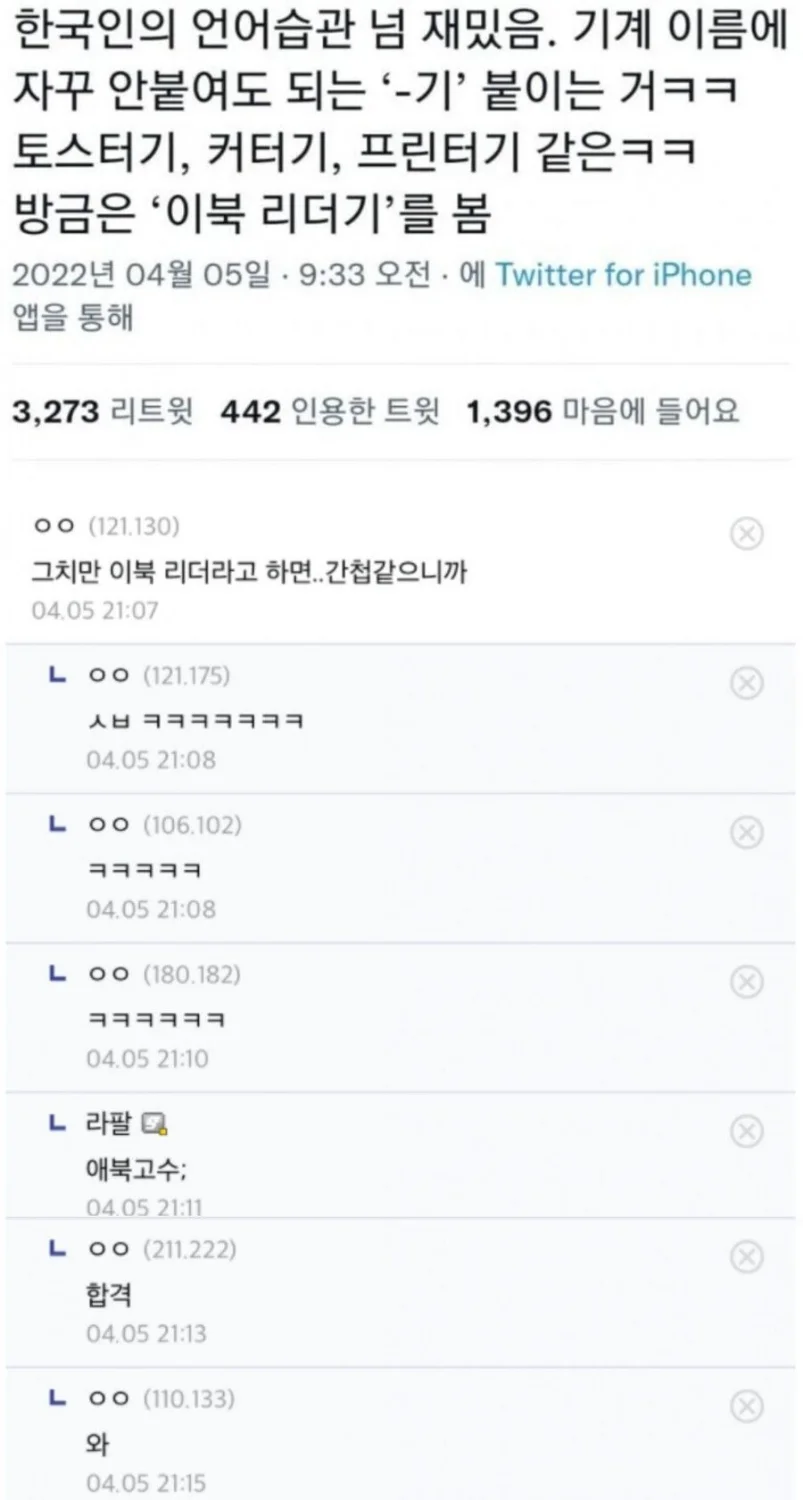Delete the reply from ㅇㅇ (180.182)
The image size is (803, 1500).
(747, 982)
